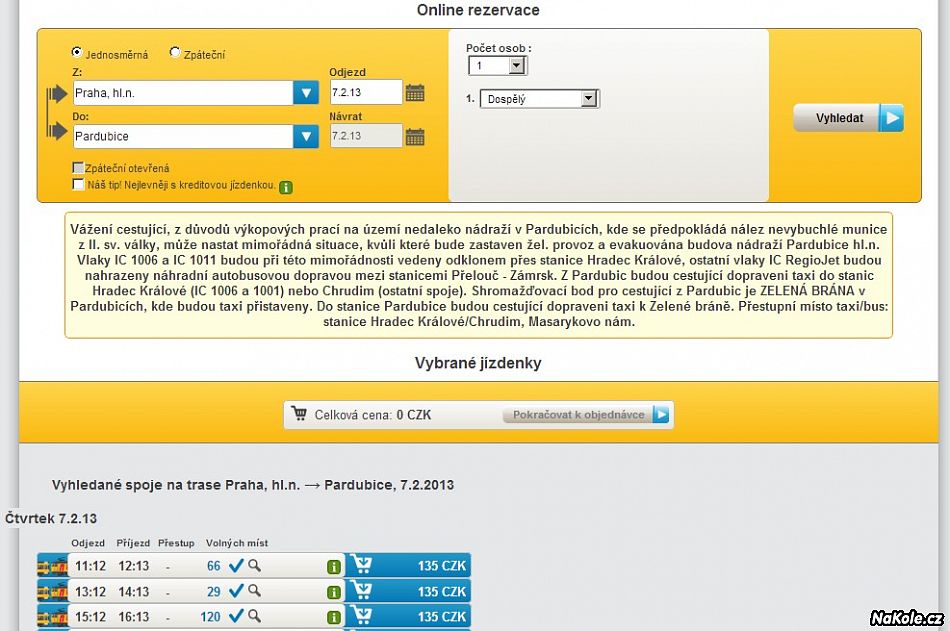Click the free seats number 120

210,617
